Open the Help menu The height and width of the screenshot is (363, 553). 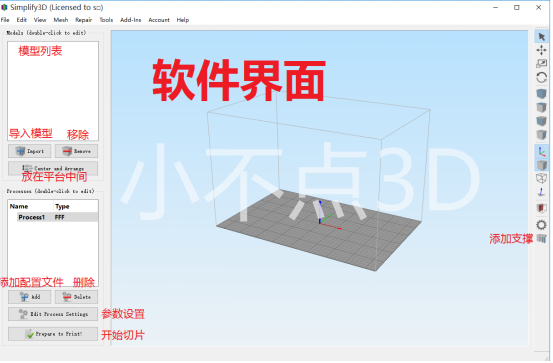183,20
